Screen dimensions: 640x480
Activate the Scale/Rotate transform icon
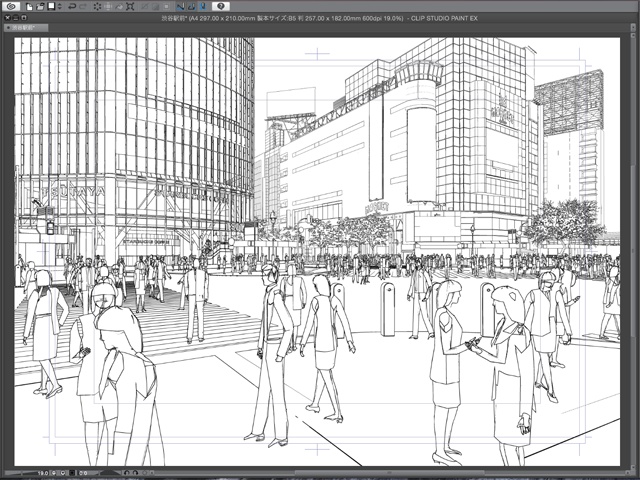(x=130, y=6)
